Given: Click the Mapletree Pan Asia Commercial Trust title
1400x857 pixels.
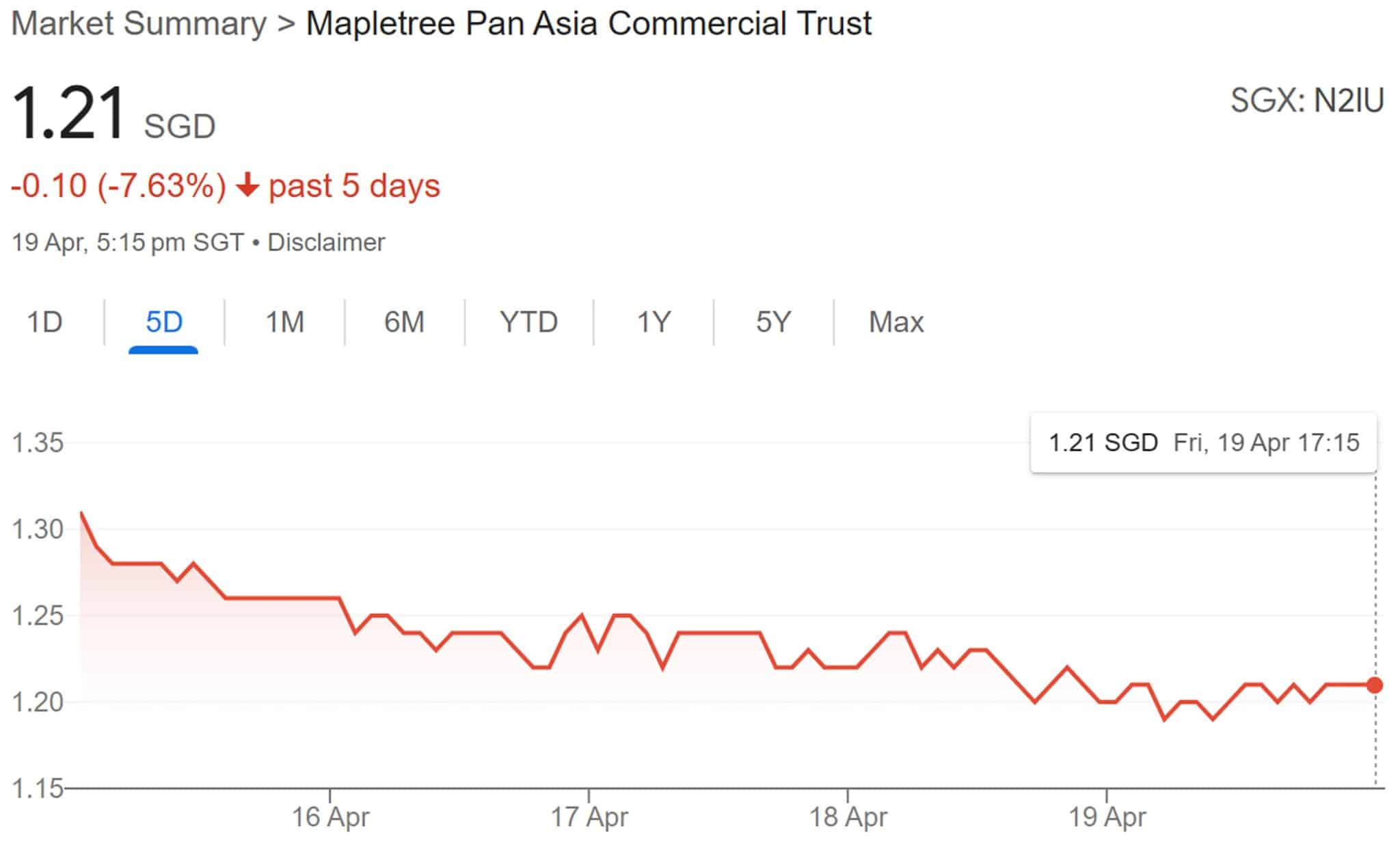Looking at the screenshot, I should 589,24.
